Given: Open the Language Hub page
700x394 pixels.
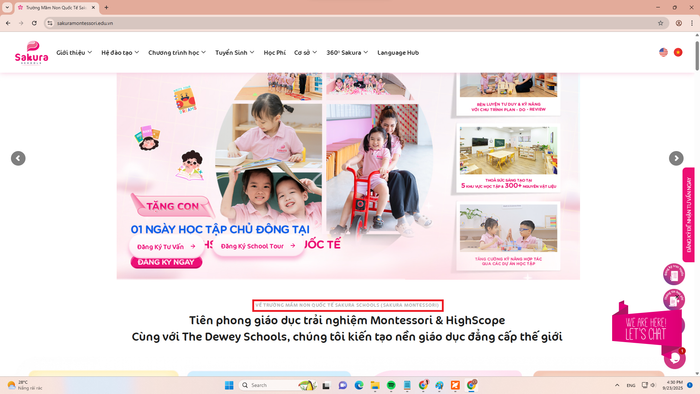Looking at the screenshot, I should [x=398, y=53].
